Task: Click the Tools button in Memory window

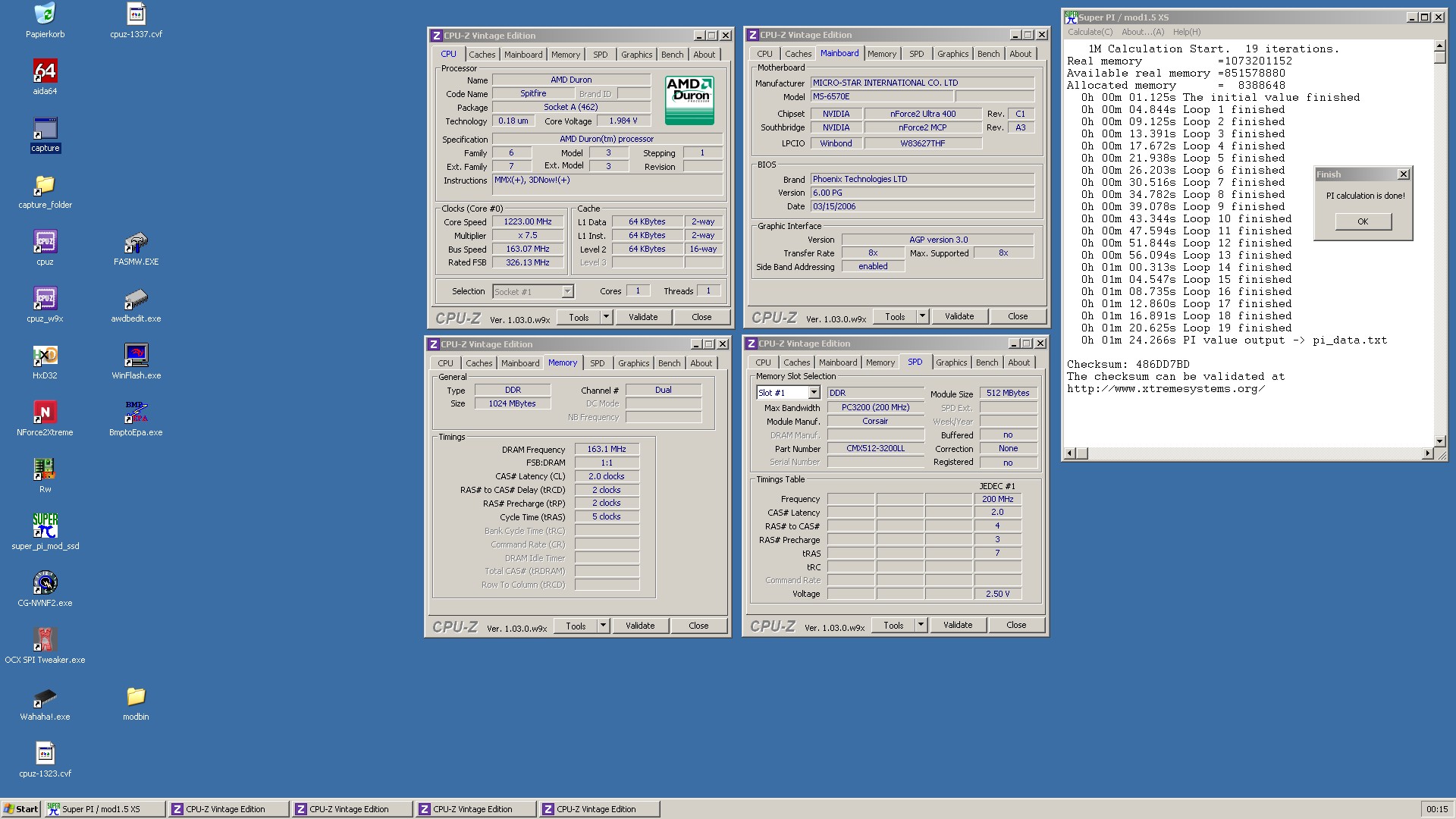Action: click(576, 626)
